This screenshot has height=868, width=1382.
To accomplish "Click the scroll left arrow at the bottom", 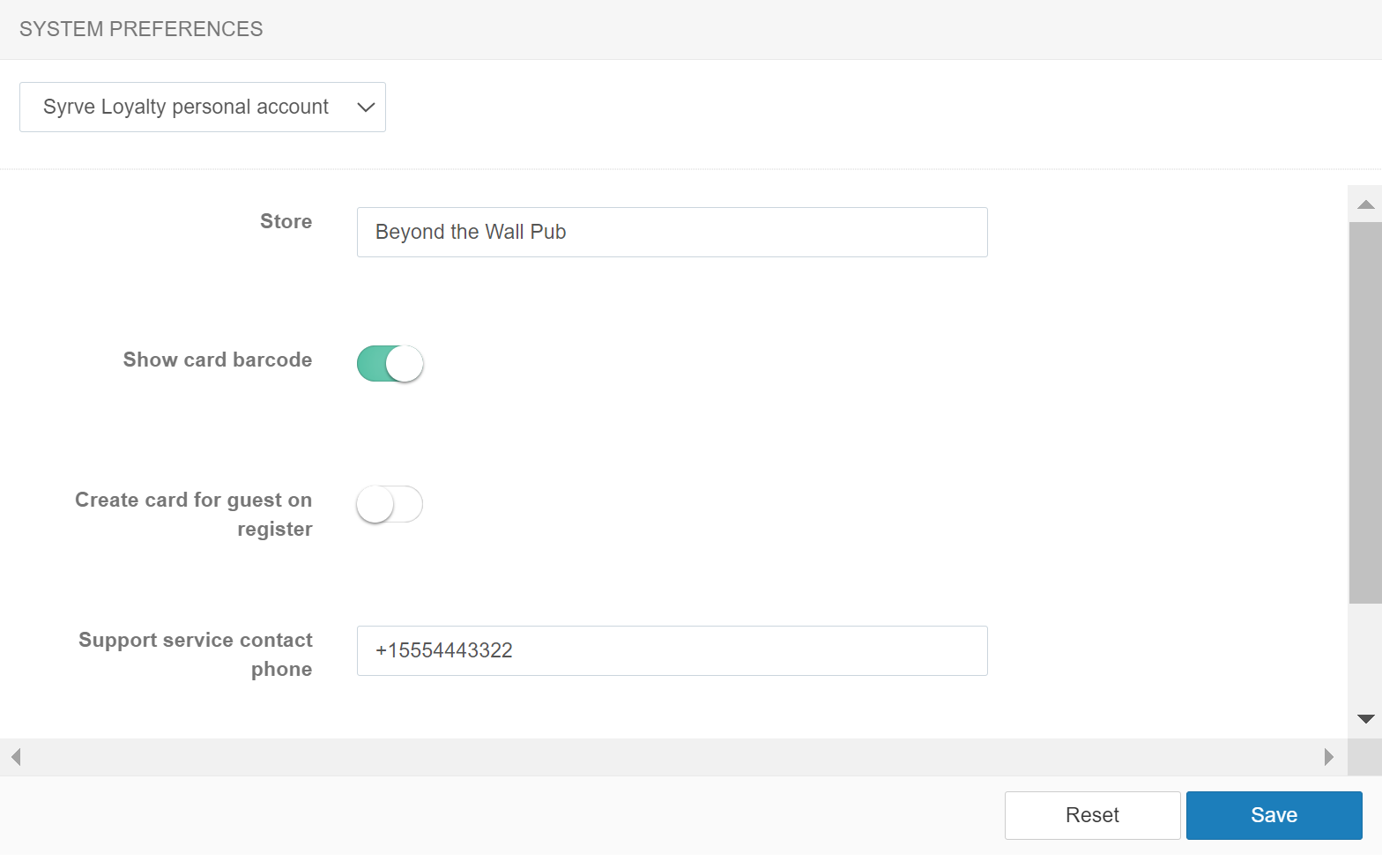I will click(x=16, y=757).
